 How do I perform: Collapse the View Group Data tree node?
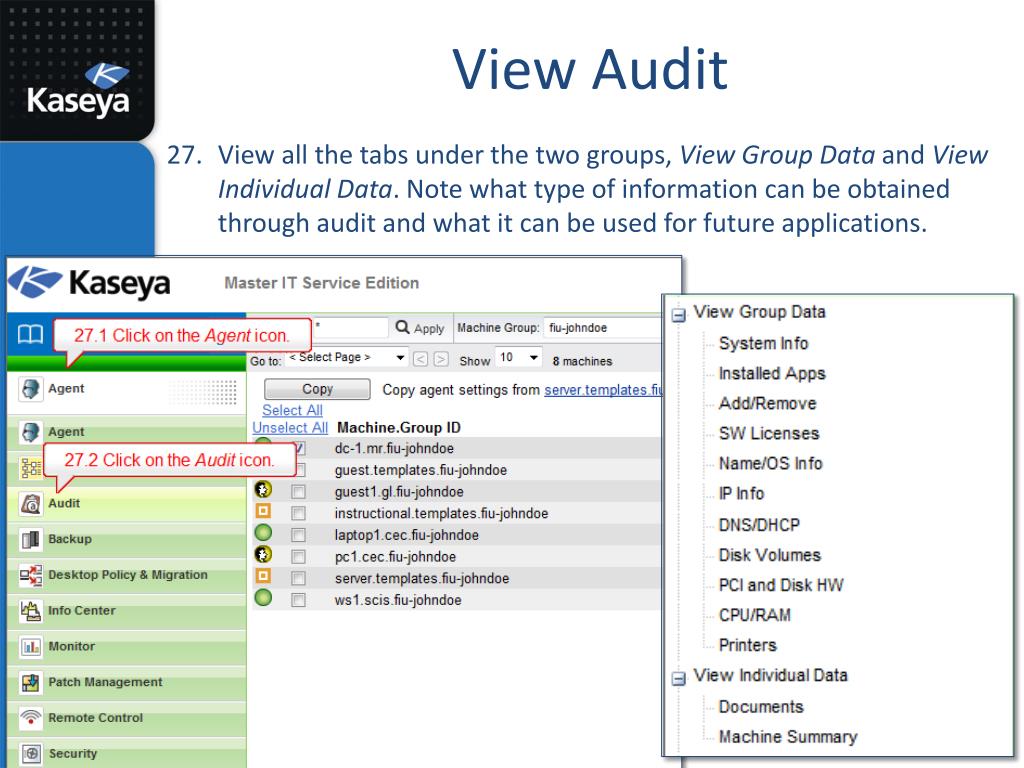pyautogui.click(x=679, y=315)
